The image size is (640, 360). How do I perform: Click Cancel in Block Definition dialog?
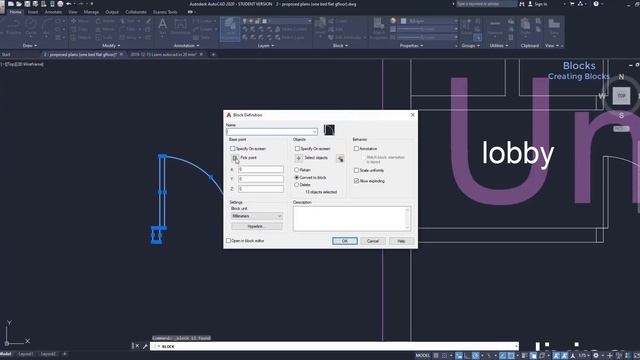tap(373, 241)
